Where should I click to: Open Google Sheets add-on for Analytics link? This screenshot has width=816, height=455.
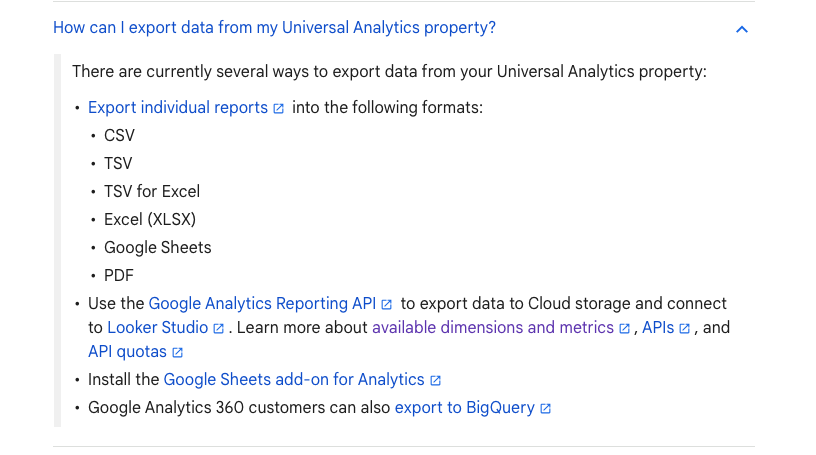294,380
